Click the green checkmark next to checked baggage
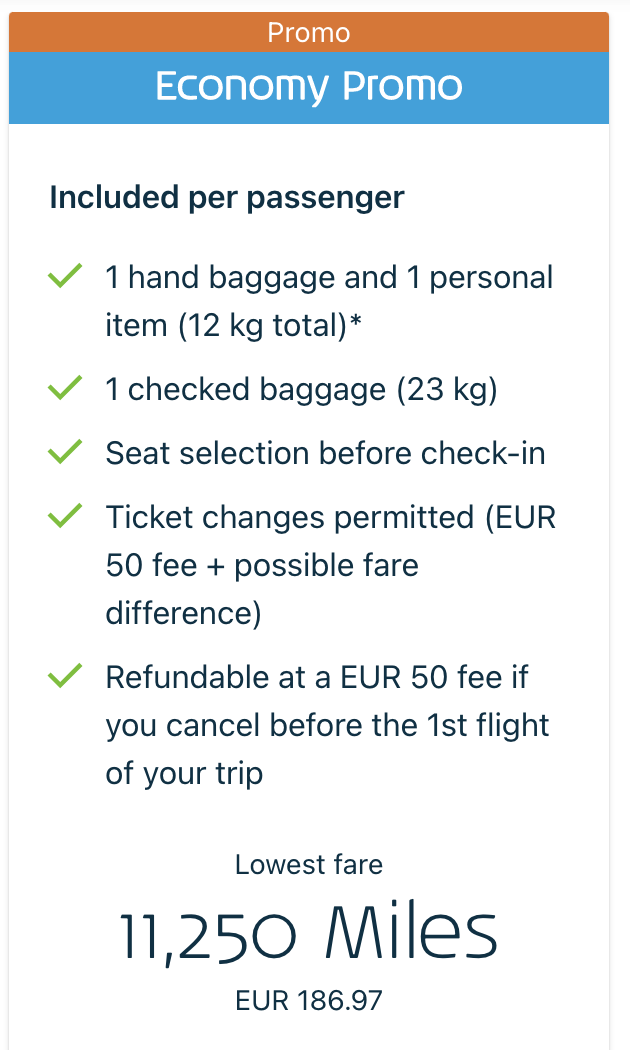Screen dimensions: 630x1050 coord(64,389)
